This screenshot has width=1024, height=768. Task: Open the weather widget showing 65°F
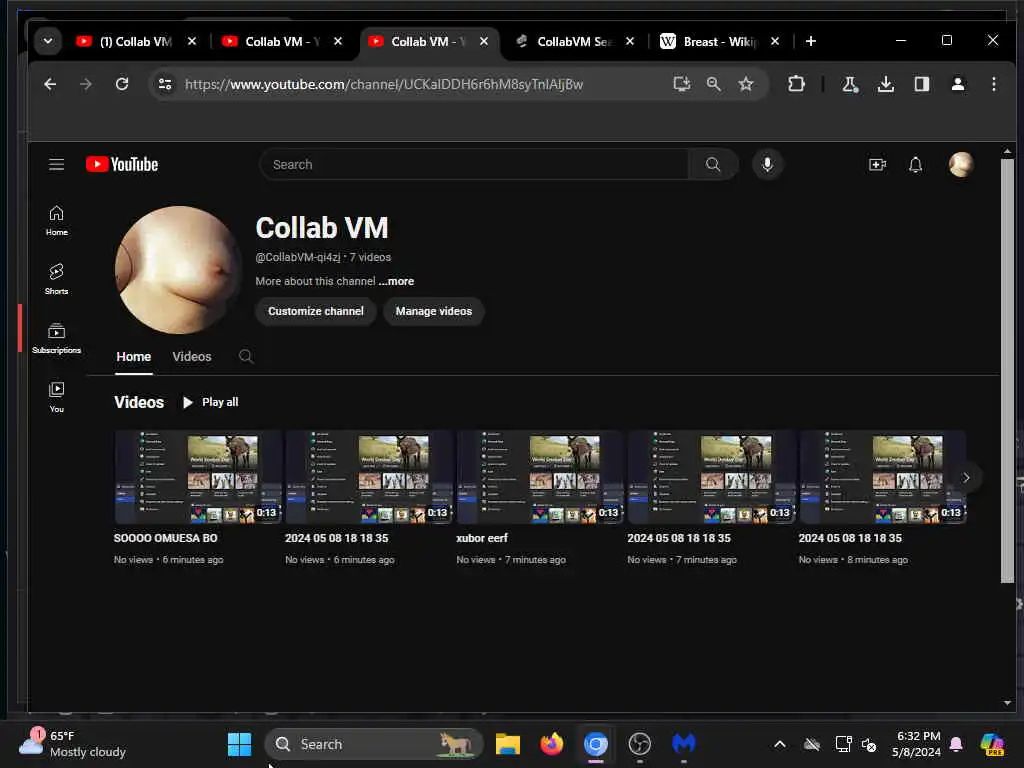click(x=72, y=744)
